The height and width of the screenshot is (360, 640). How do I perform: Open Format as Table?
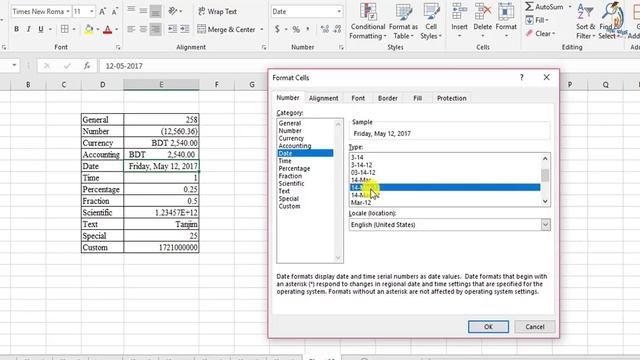tap(403, 21)
